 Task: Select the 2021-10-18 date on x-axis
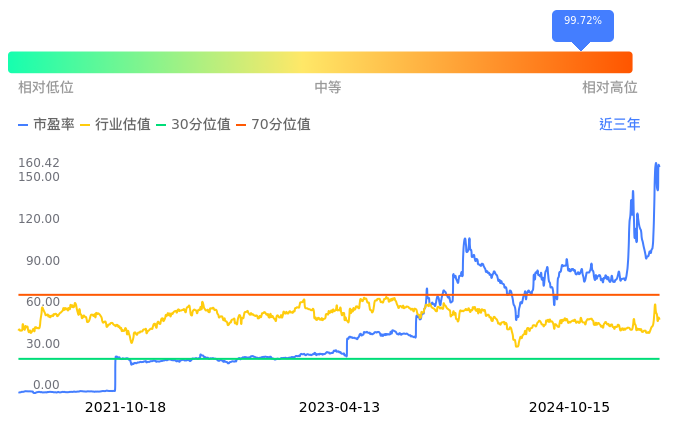tap(125, 408)
